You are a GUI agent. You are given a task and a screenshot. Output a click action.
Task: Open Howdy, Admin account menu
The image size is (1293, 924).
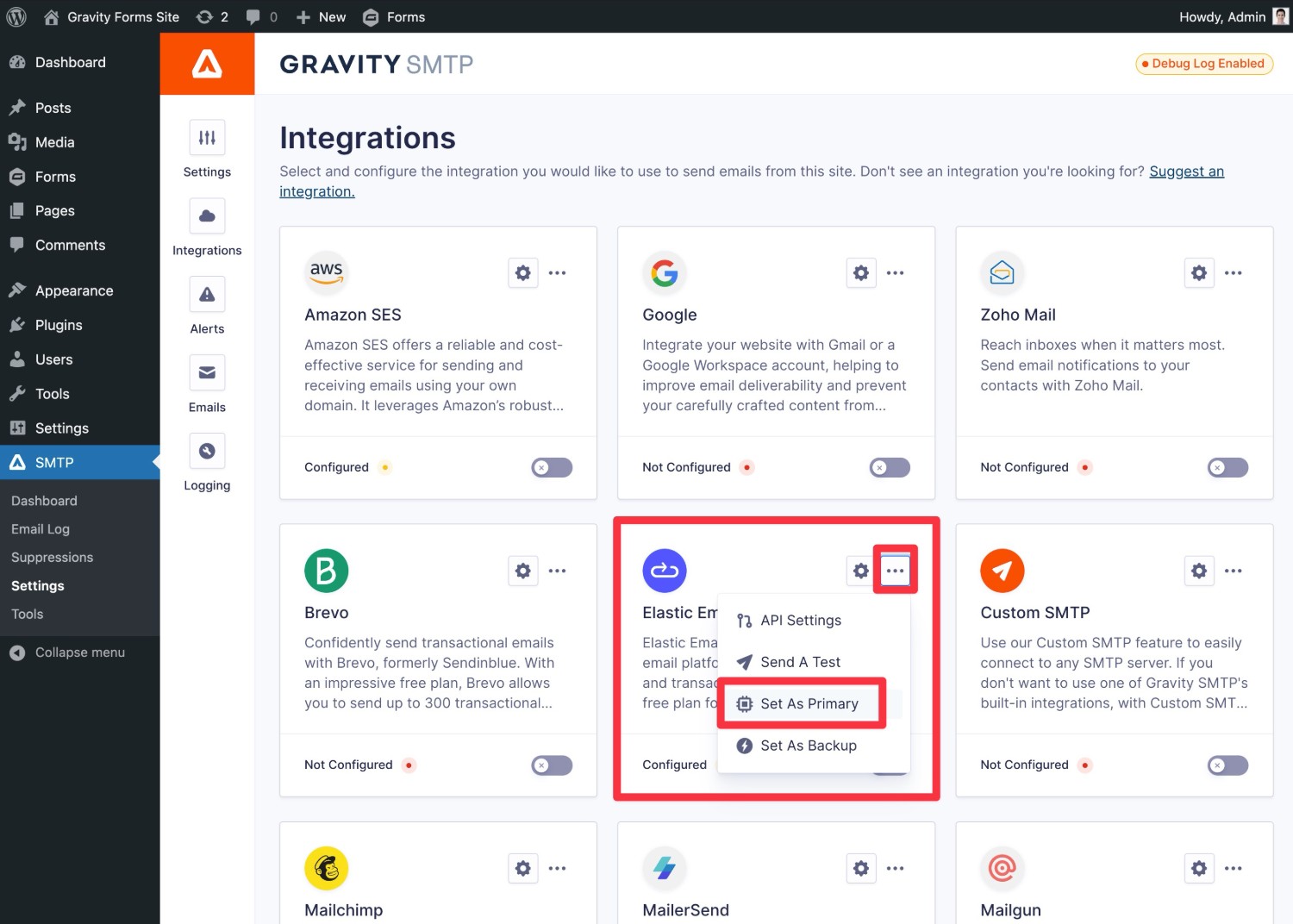point(1234,16)
